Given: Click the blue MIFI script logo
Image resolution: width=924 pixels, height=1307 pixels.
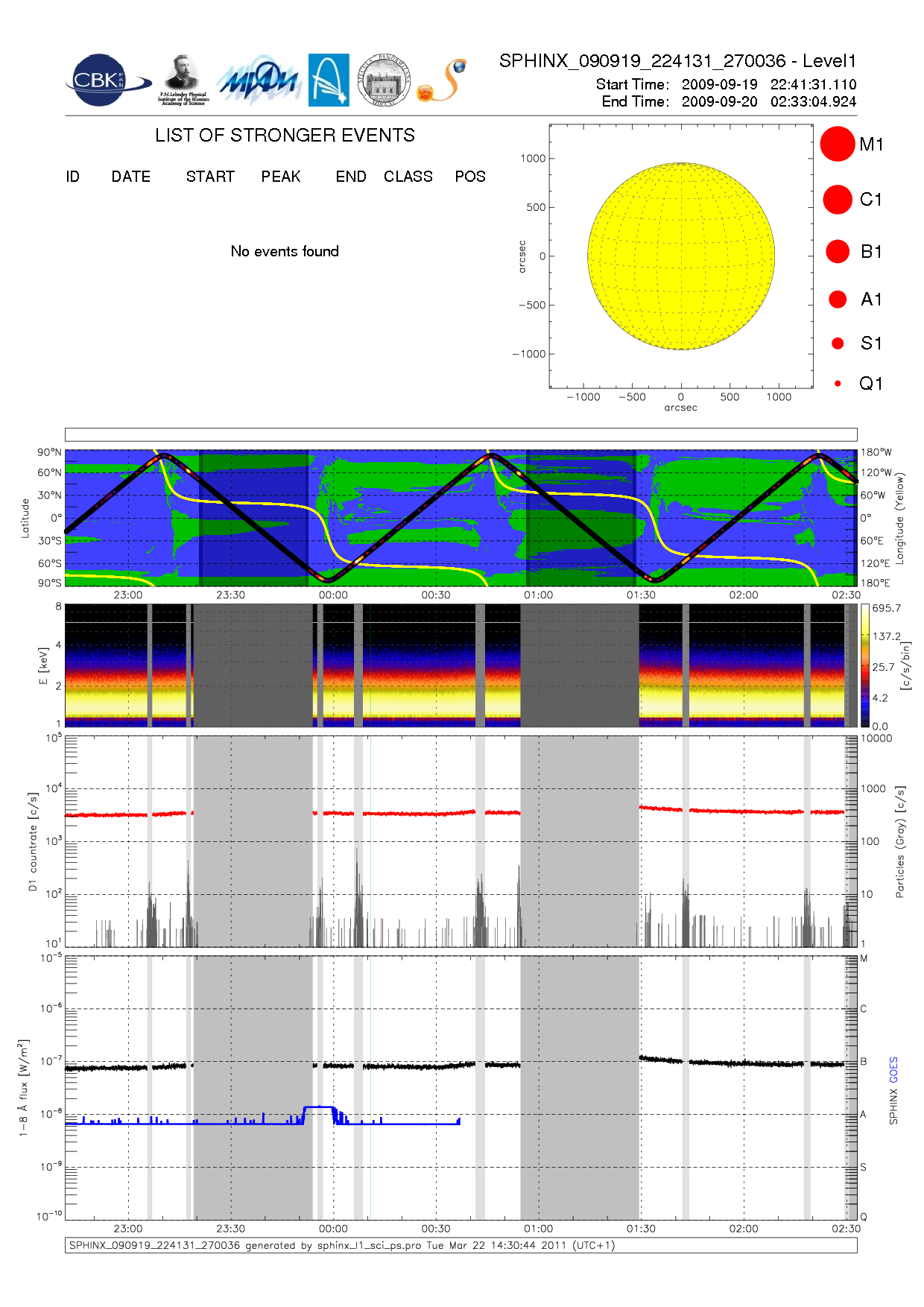Looking at the screenshot, I should coord(259,80).
